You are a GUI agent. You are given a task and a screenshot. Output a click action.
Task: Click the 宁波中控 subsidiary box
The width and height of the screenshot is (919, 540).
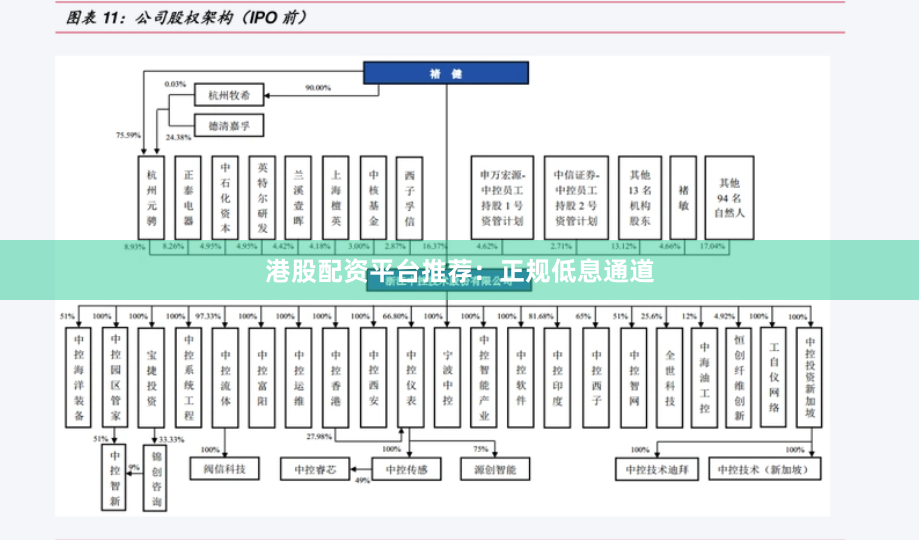point(447,377)
